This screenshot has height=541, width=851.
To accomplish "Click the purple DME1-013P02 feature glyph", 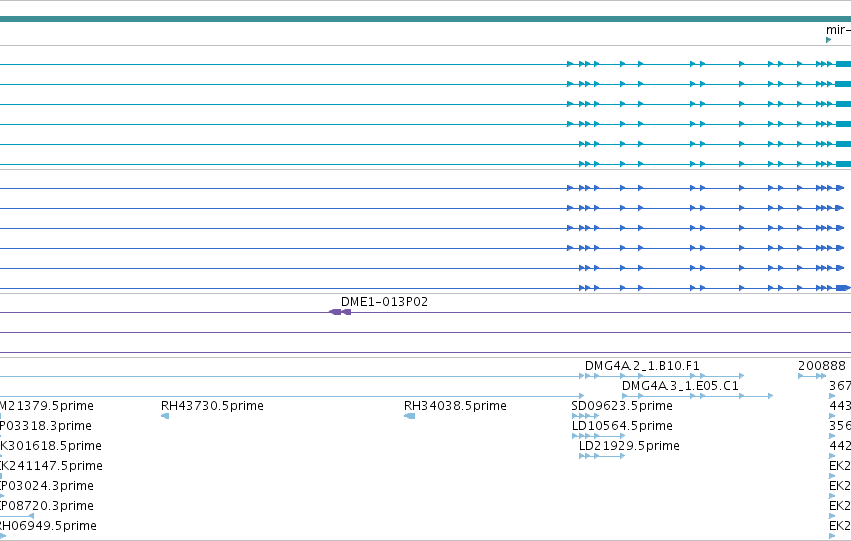I will 340,312.
